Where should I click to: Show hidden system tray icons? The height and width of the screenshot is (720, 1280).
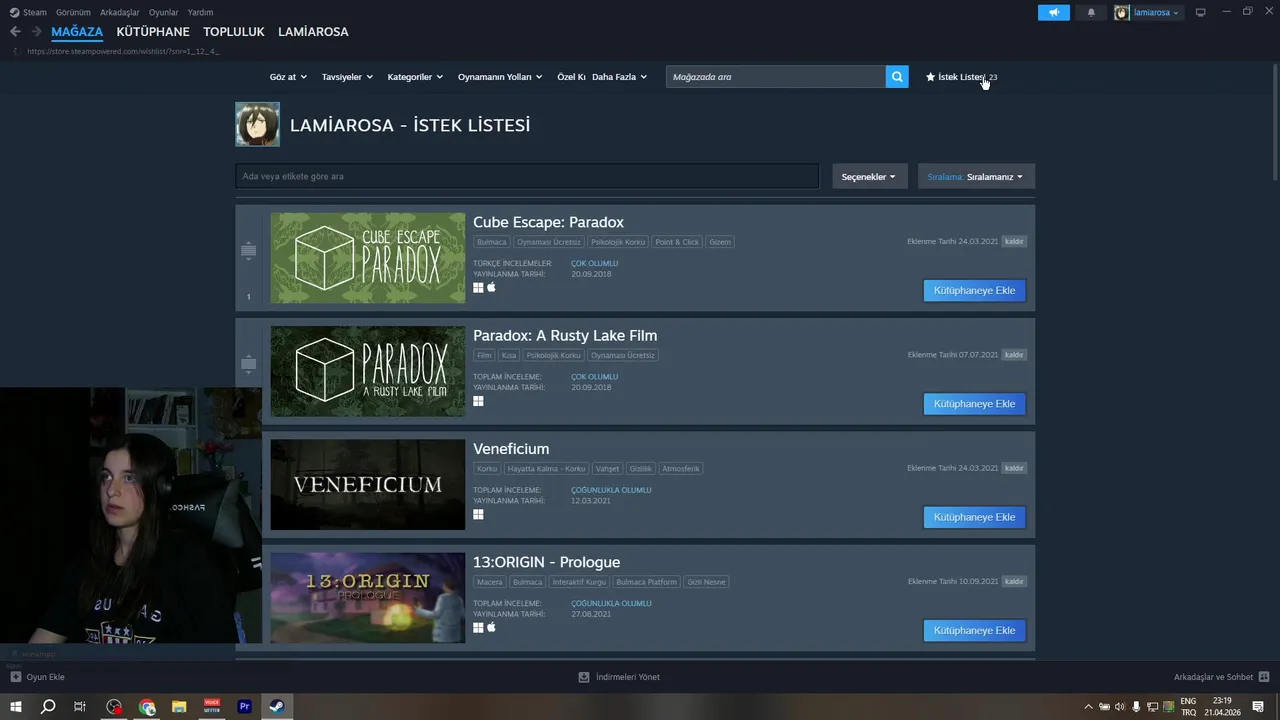coord(1088,707)
